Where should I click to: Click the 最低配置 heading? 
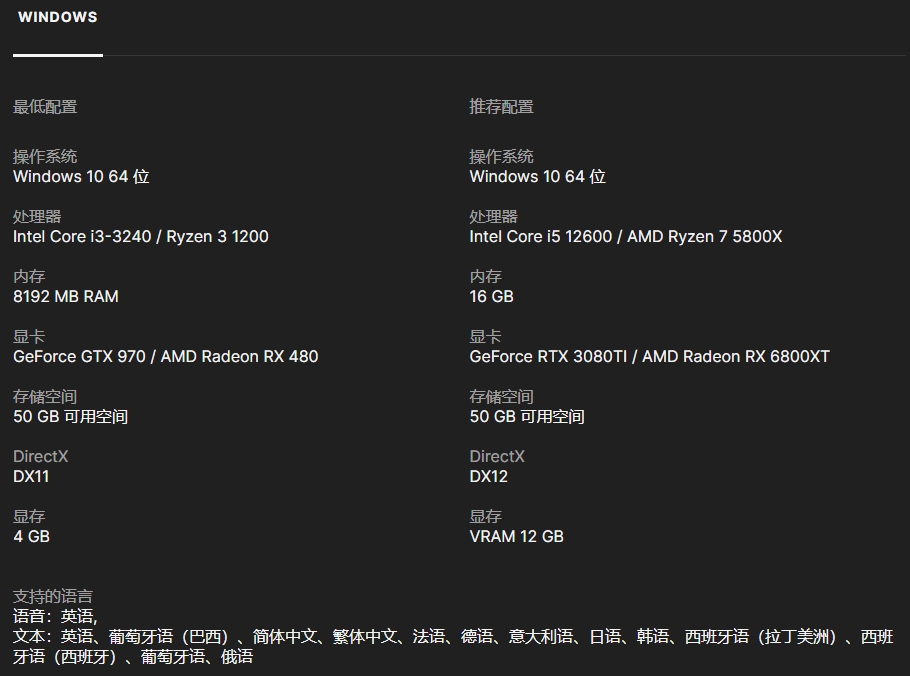[x=45, y=107]
